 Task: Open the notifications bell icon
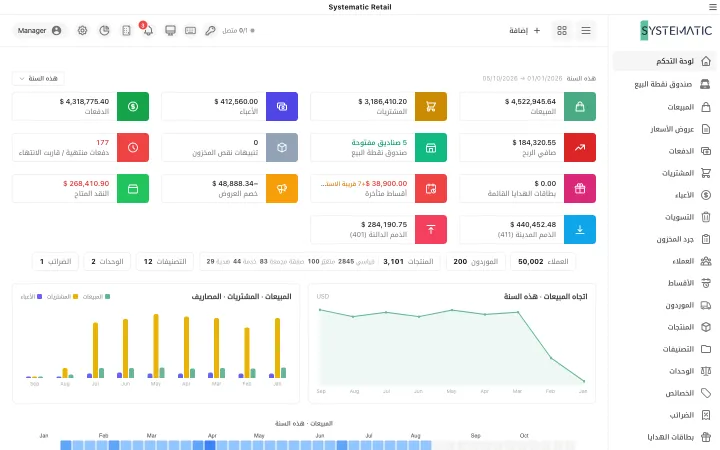(148, 30)
